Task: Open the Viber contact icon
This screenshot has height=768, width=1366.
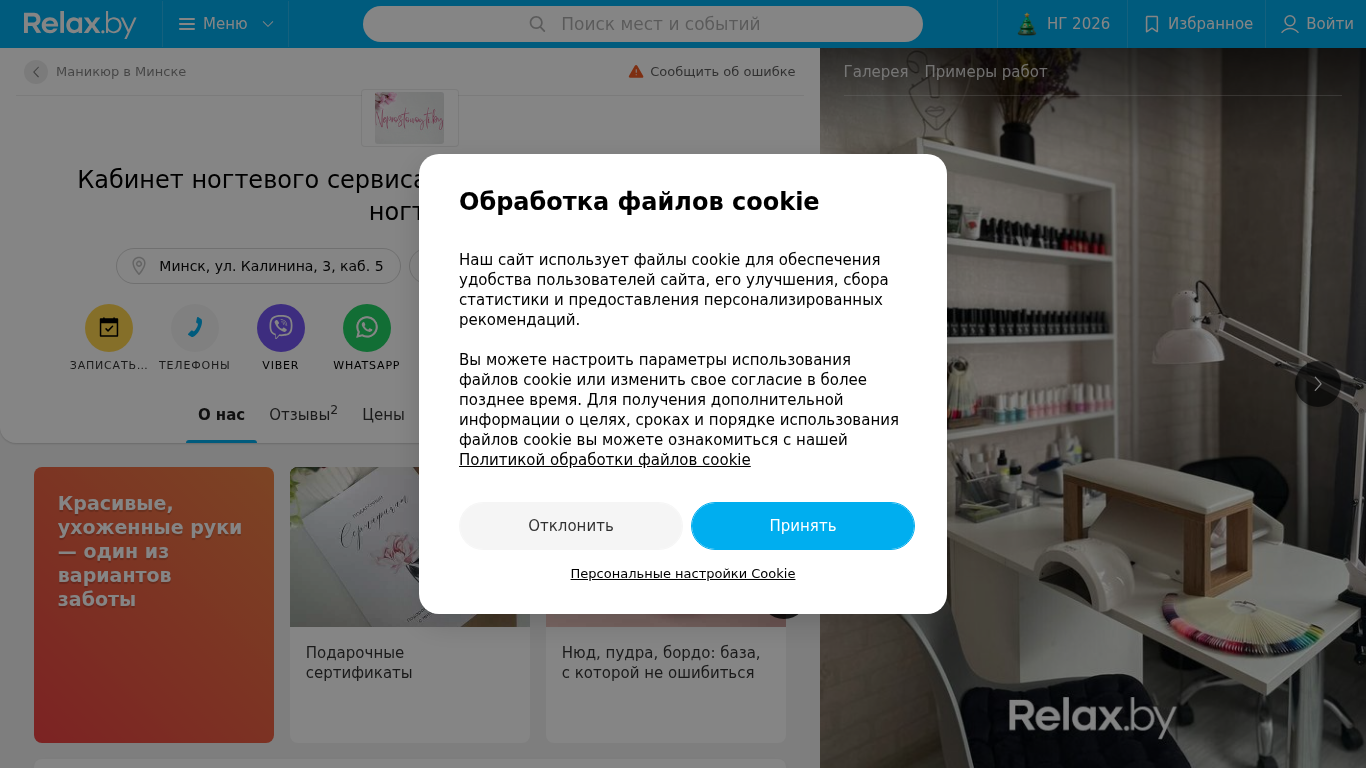Action: tap(281, 328)
